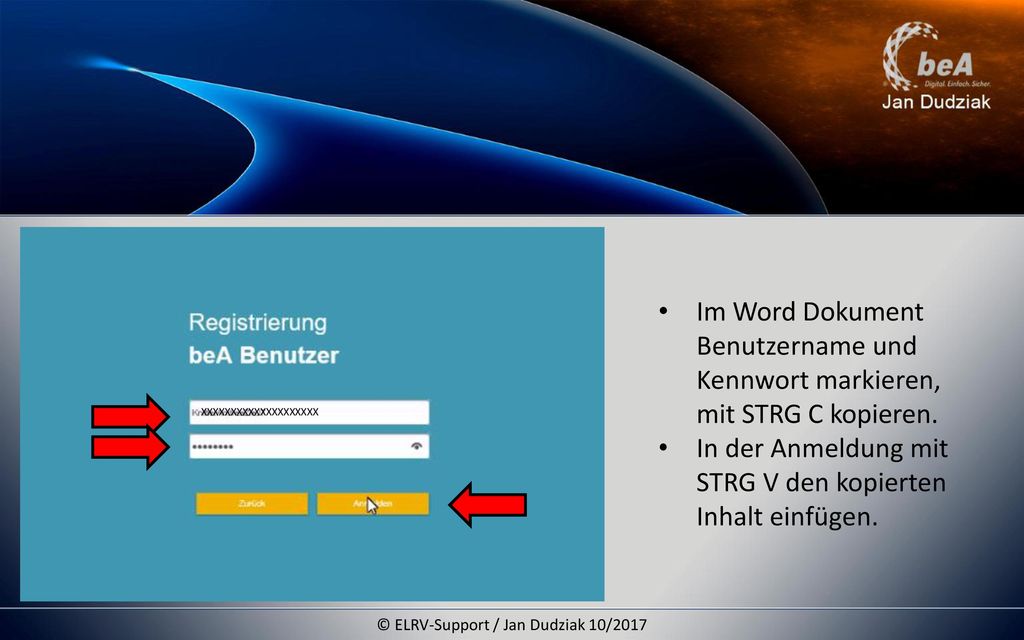Click the 'Im Word Dokument' bullet text
Viewport: 1024px width, 640px height.
coord(810,312)
